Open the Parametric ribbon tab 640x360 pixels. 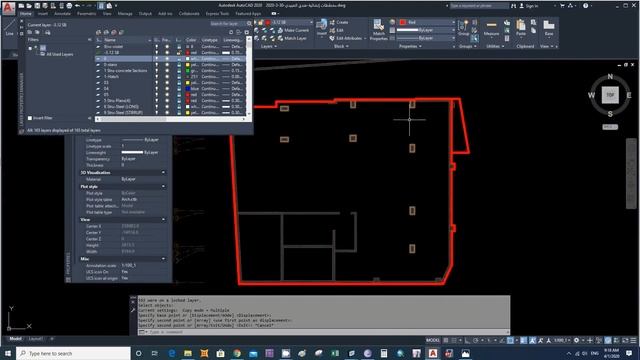(x=87, y=13)
